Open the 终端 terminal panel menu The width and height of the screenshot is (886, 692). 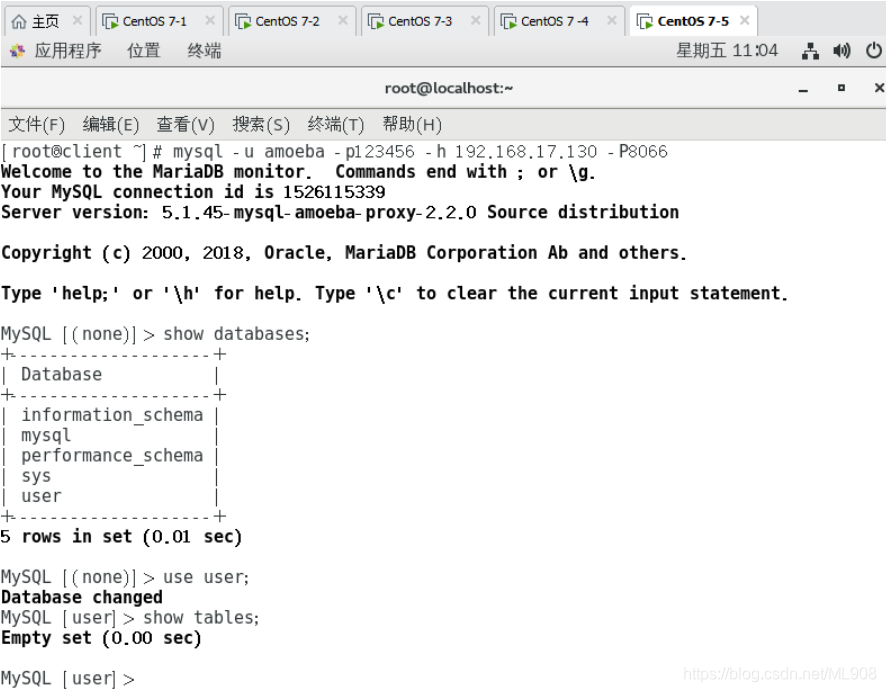(x=205, y=51)
